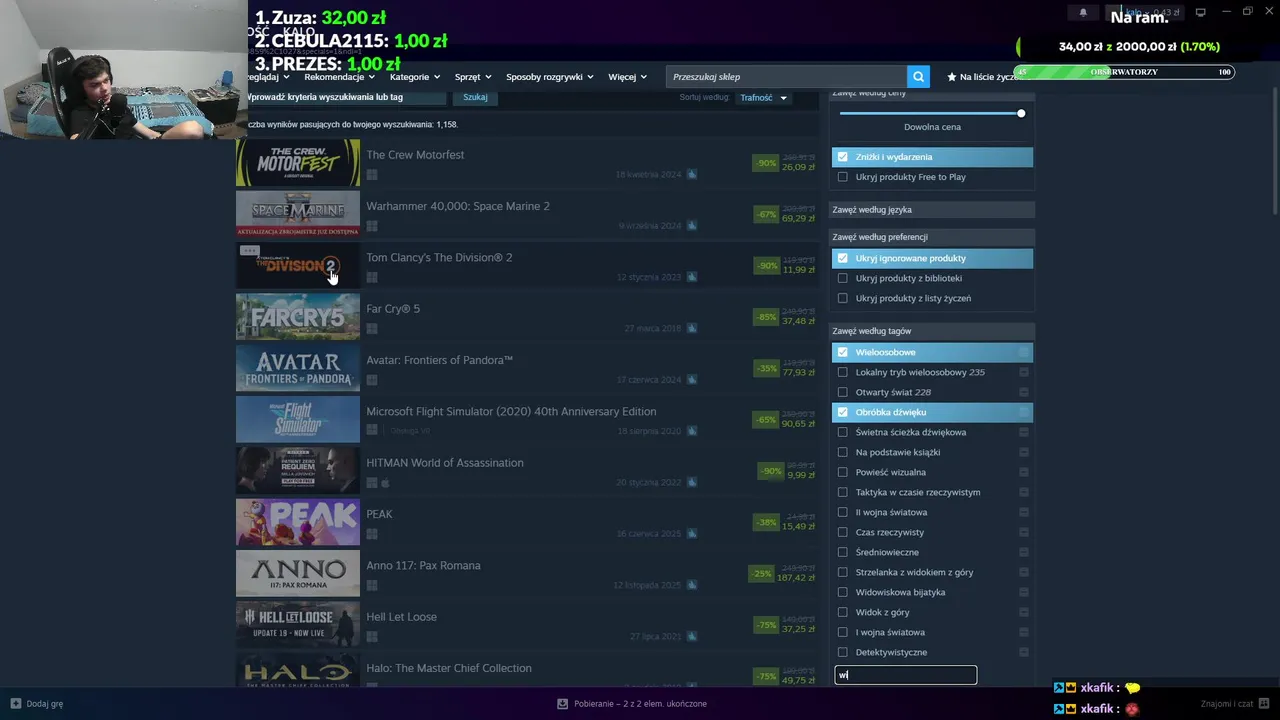Click exclude-tag icon beside Lokalny tryb wieloosobowy
Image resolution: width=1280 pixels, height=720 pixels.
(x=1024, y=372)
